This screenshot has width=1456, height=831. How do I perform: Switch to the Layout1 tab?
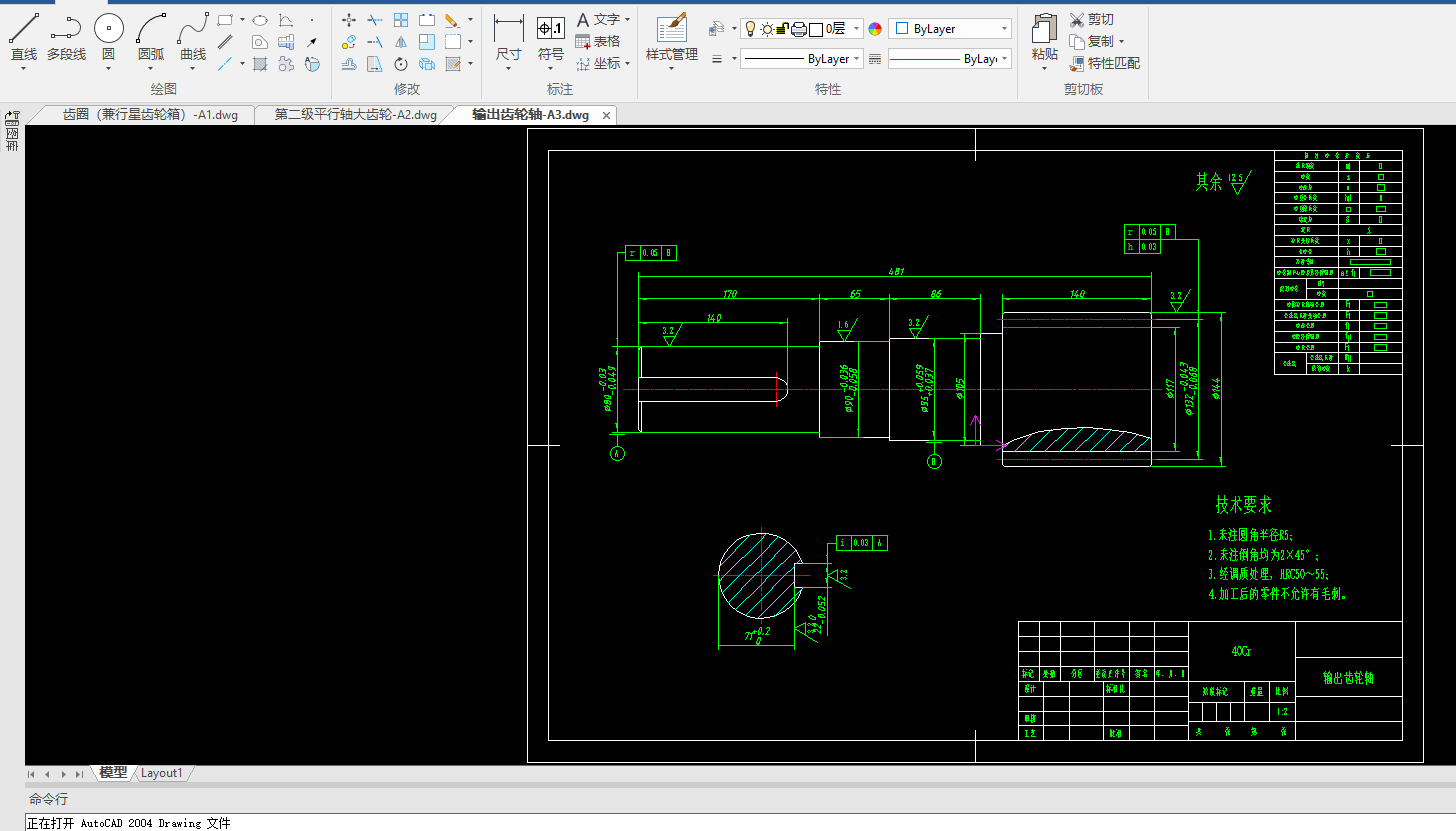(x=162, y=773)
